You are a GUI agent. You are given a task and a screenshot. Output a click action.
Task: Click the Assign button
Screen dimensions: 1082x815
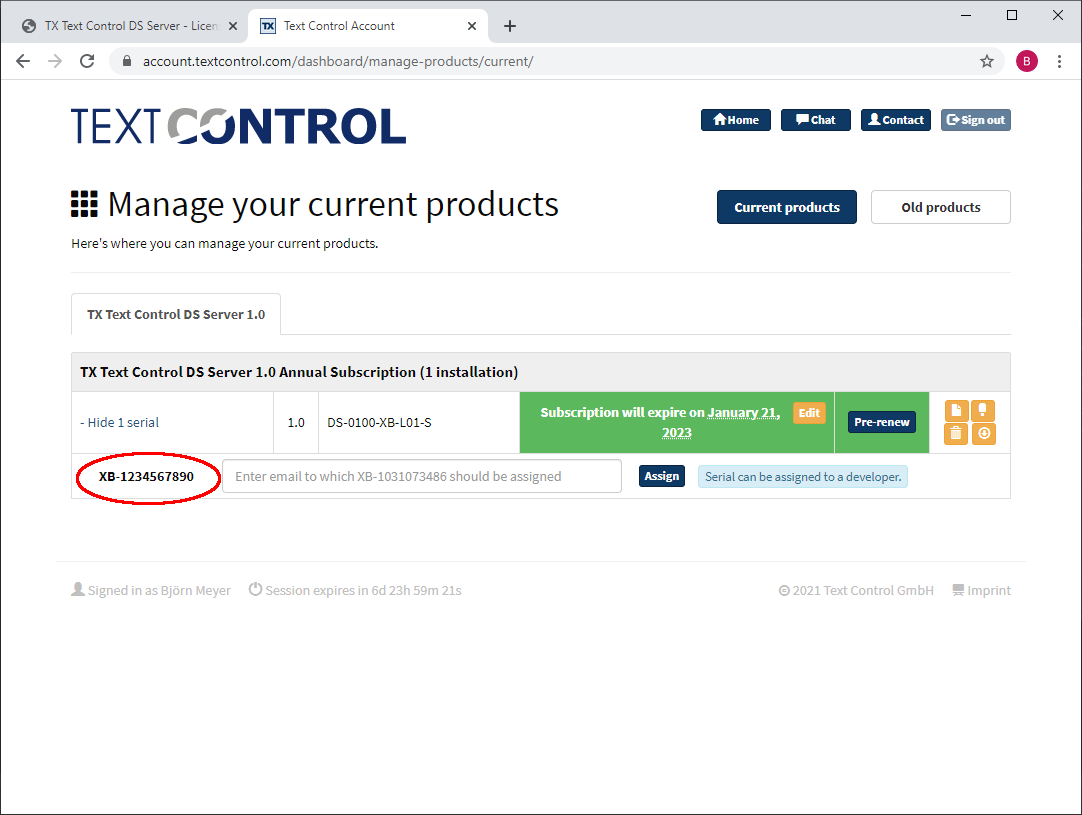[662, 476]
